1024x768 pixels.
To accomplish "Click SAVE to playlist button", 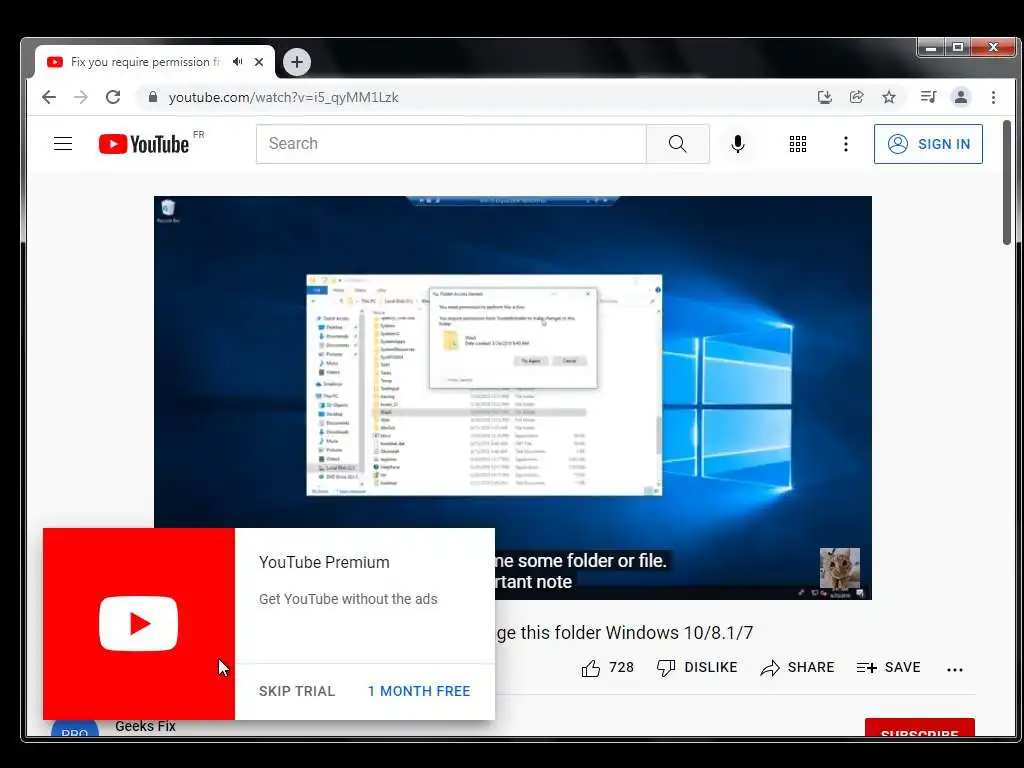I will (889, 667).
